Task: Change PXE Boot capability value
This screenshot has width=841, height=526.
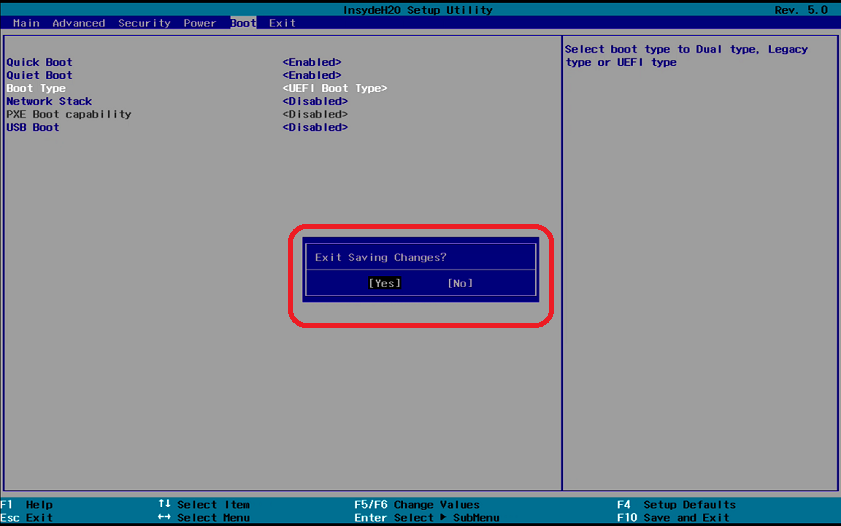Action: pyautogui.click(x=315, y=114)
